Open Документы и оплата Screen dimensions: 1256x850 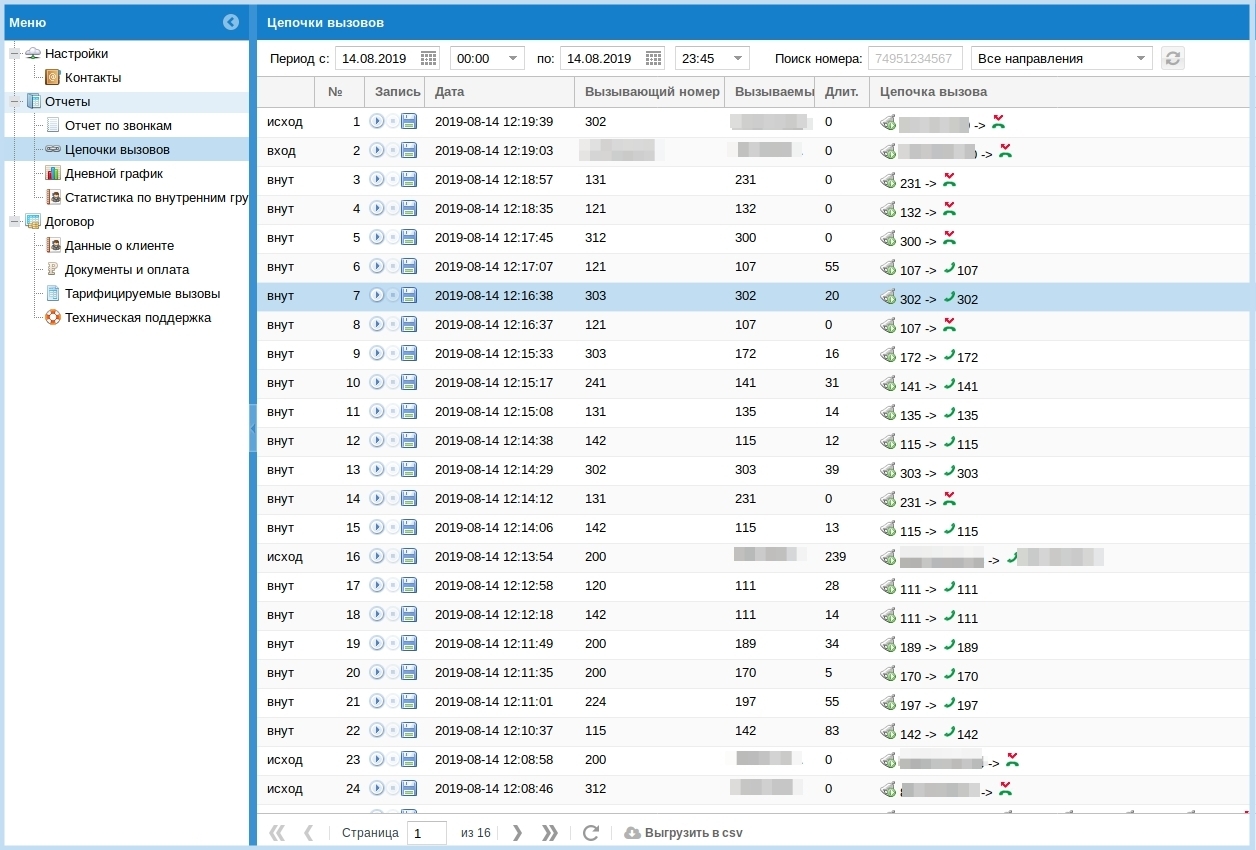coord(127,269)
